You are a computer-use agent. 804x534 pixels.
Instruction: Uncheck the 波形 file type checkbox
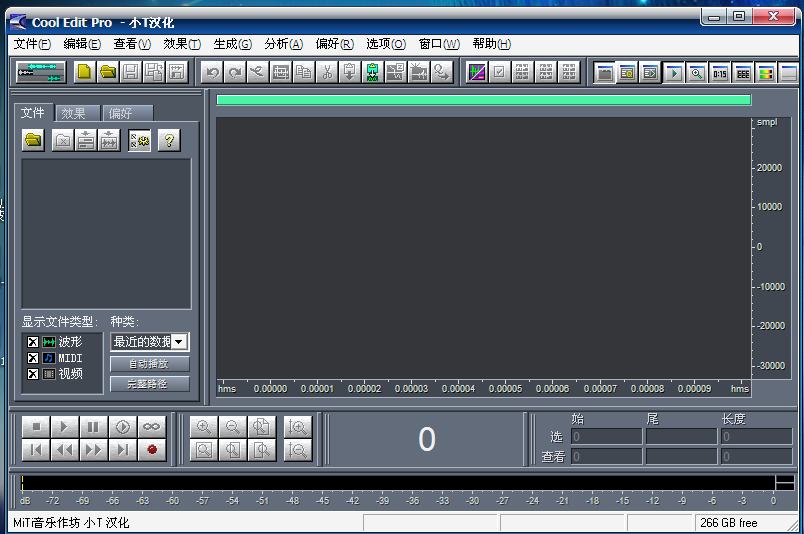33,342
